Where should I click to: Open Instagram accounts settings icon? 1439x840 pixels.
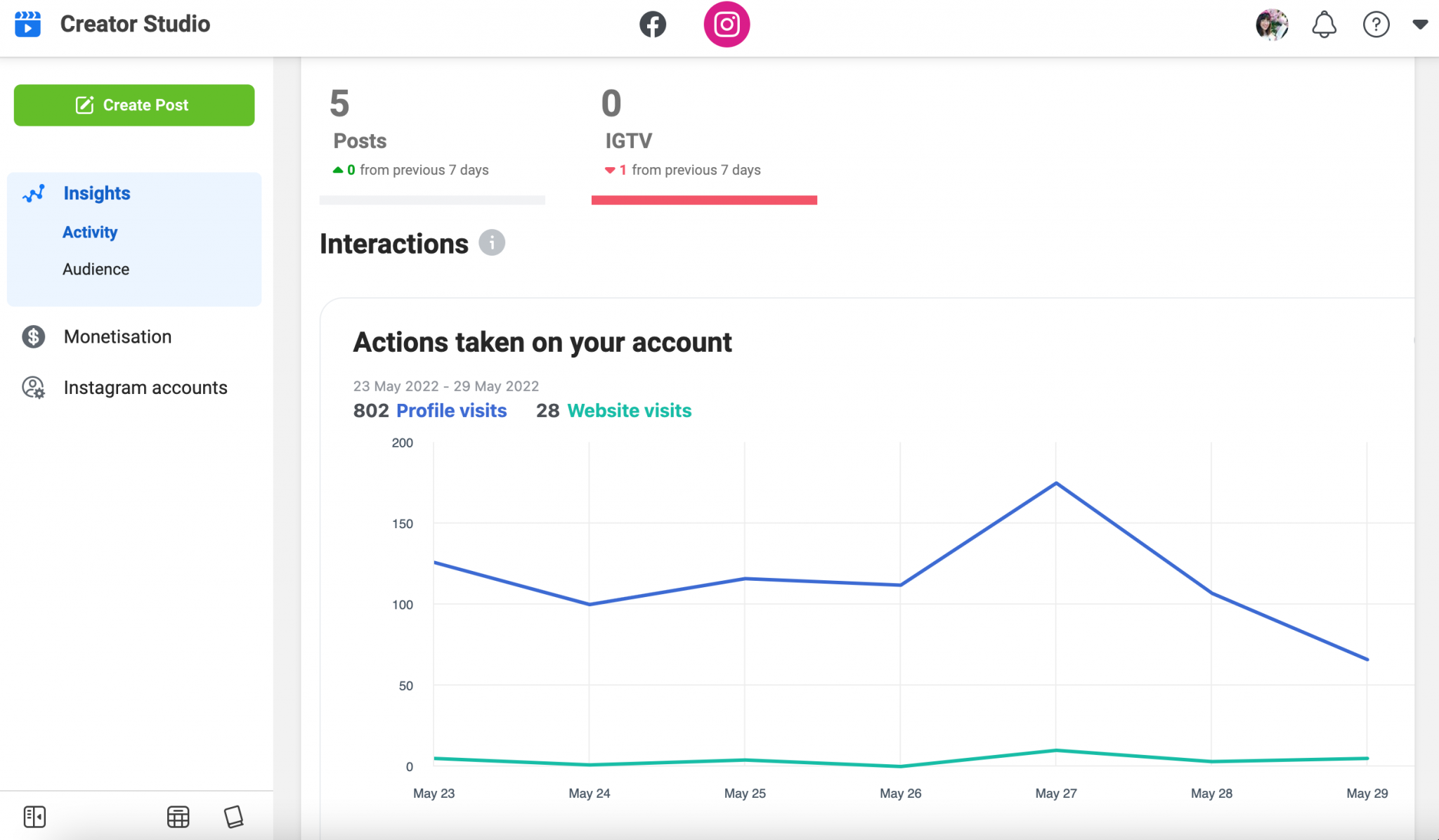(x=33, y=387)
